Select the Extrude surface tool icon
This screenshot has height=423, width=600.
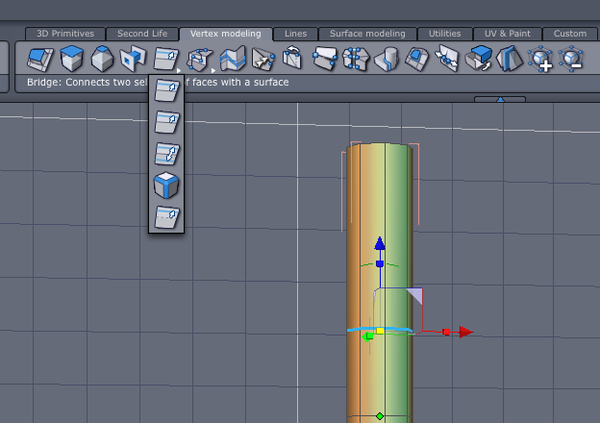(40, 59)
